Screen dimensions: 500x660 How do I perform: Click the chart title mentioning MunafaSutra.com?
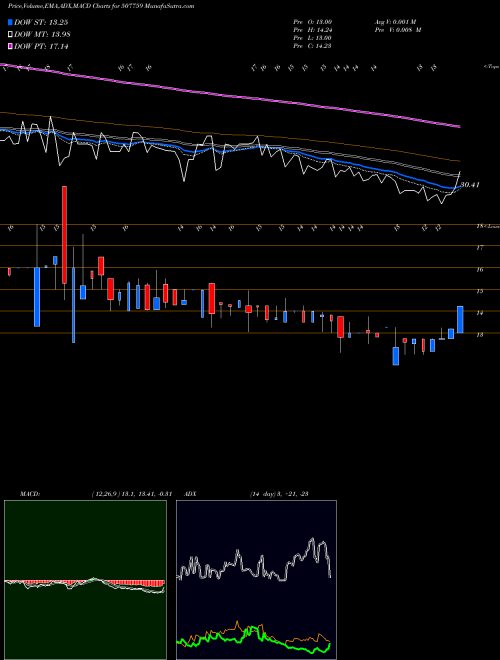[x=101, y=7]
